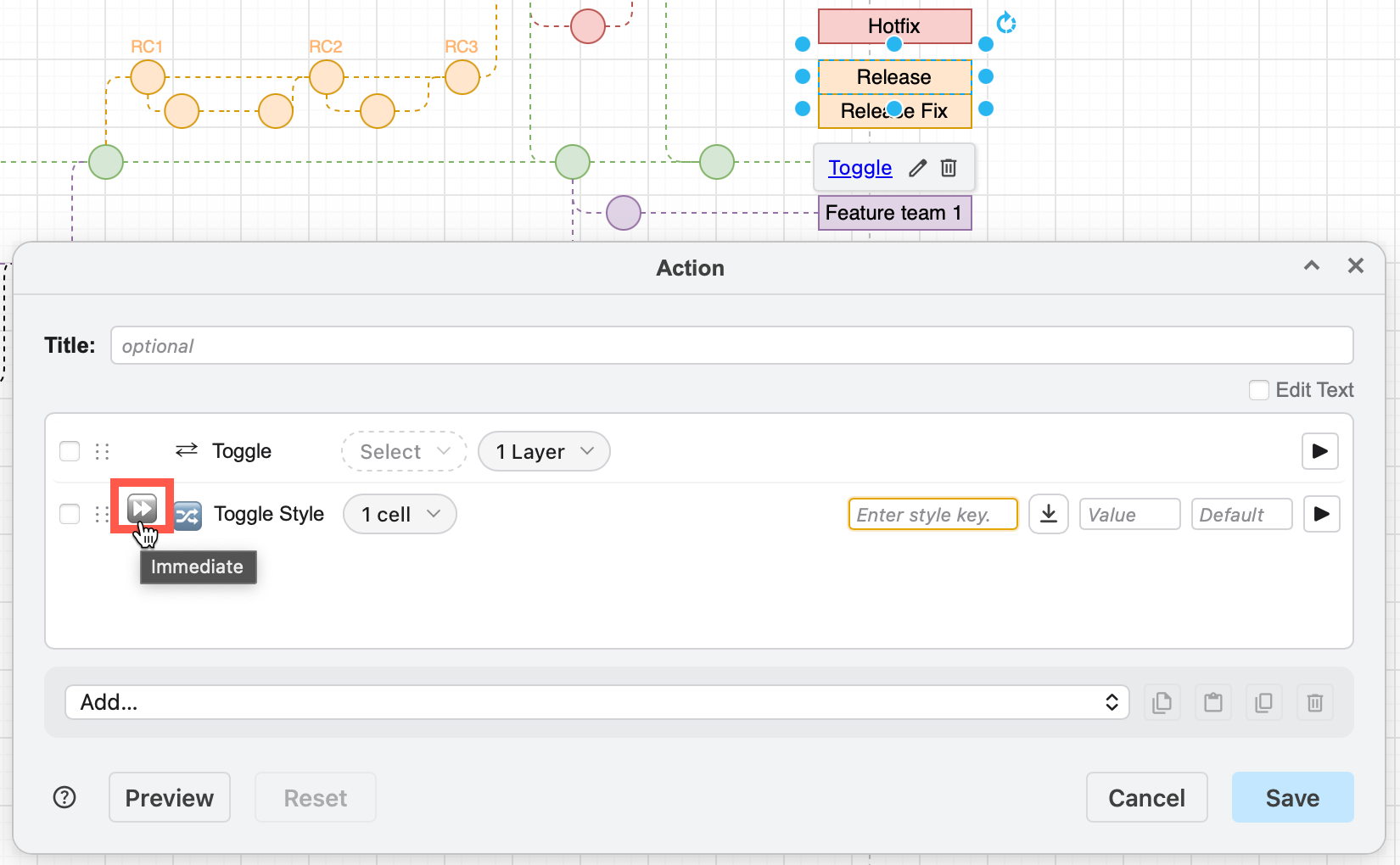Run the Toggle action play button
The width and height of the screenshot is (1400, 865).
(1320, 451)
